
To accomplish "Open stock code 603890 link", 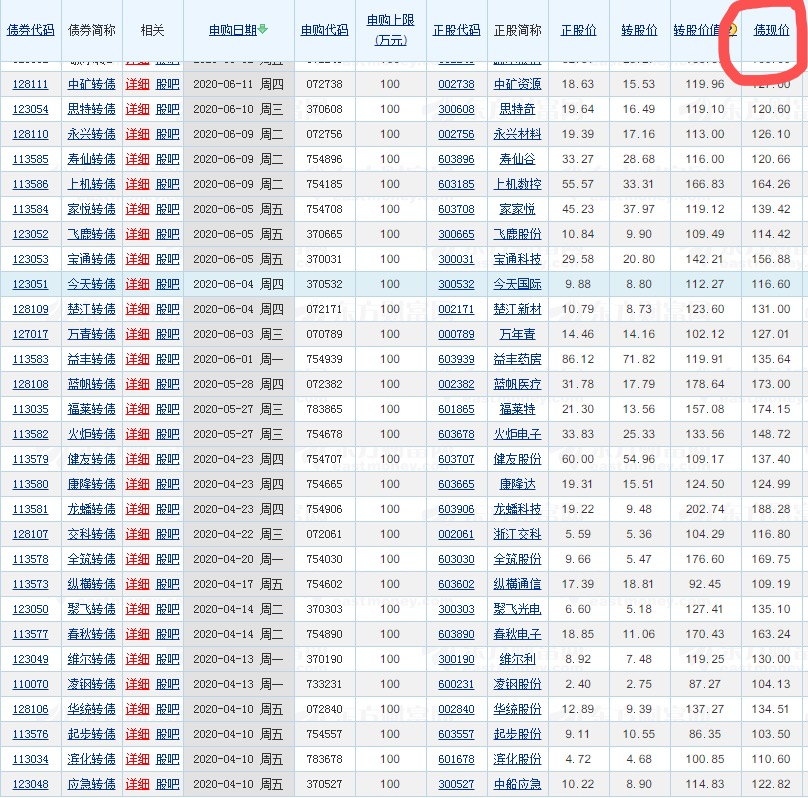I will point(457,634).
